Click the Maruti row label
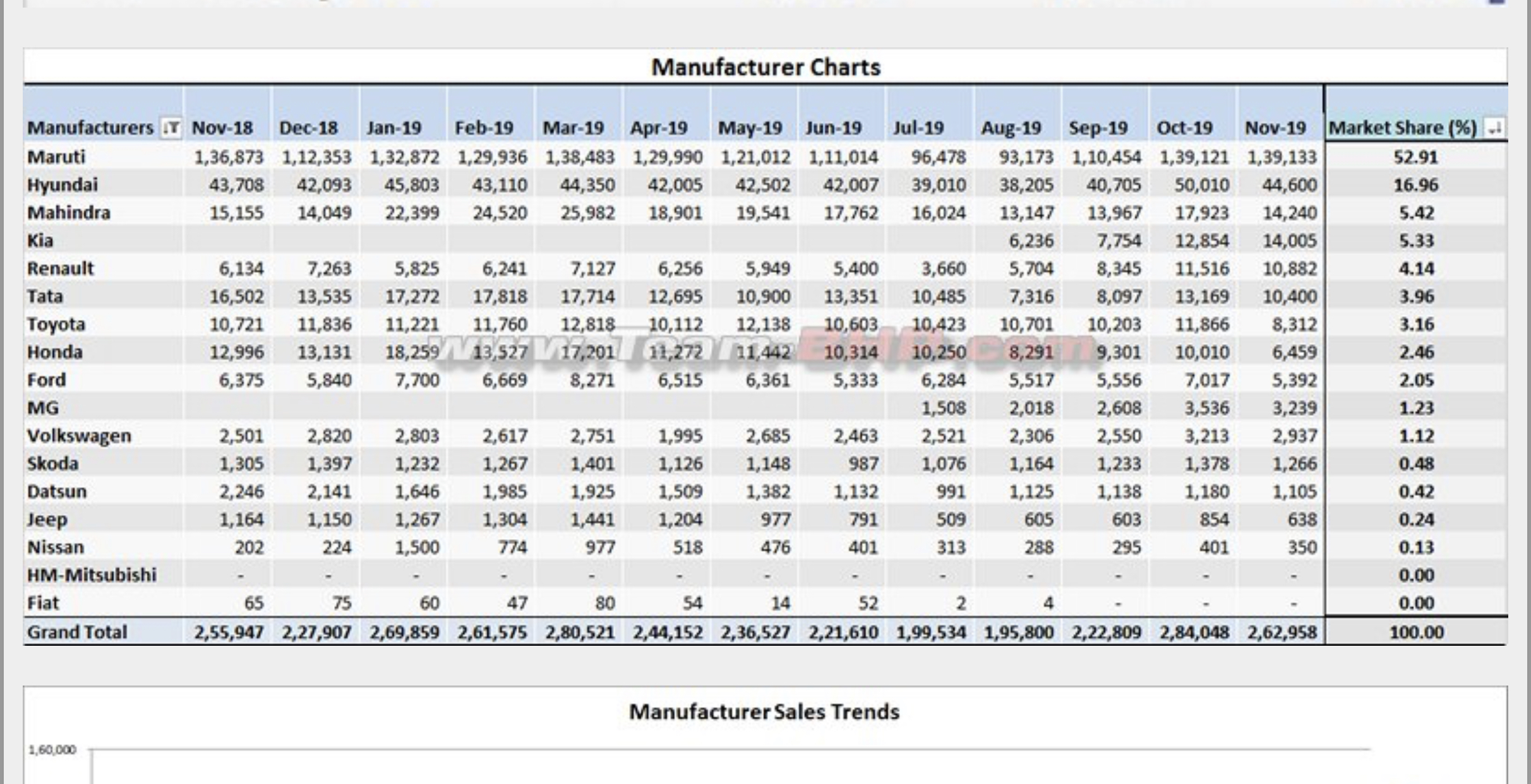The height and width of the screenshot is (784, 1531). 56,157
